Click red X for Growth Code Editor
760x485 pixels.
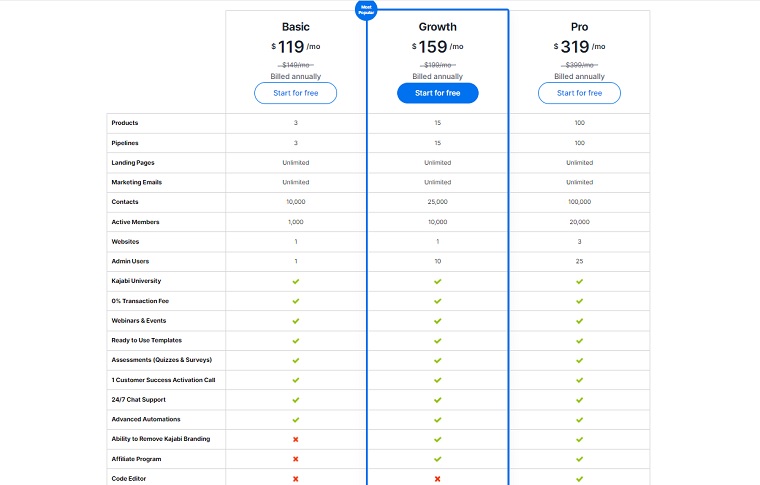pyautogui.click(x=437, y=479)
